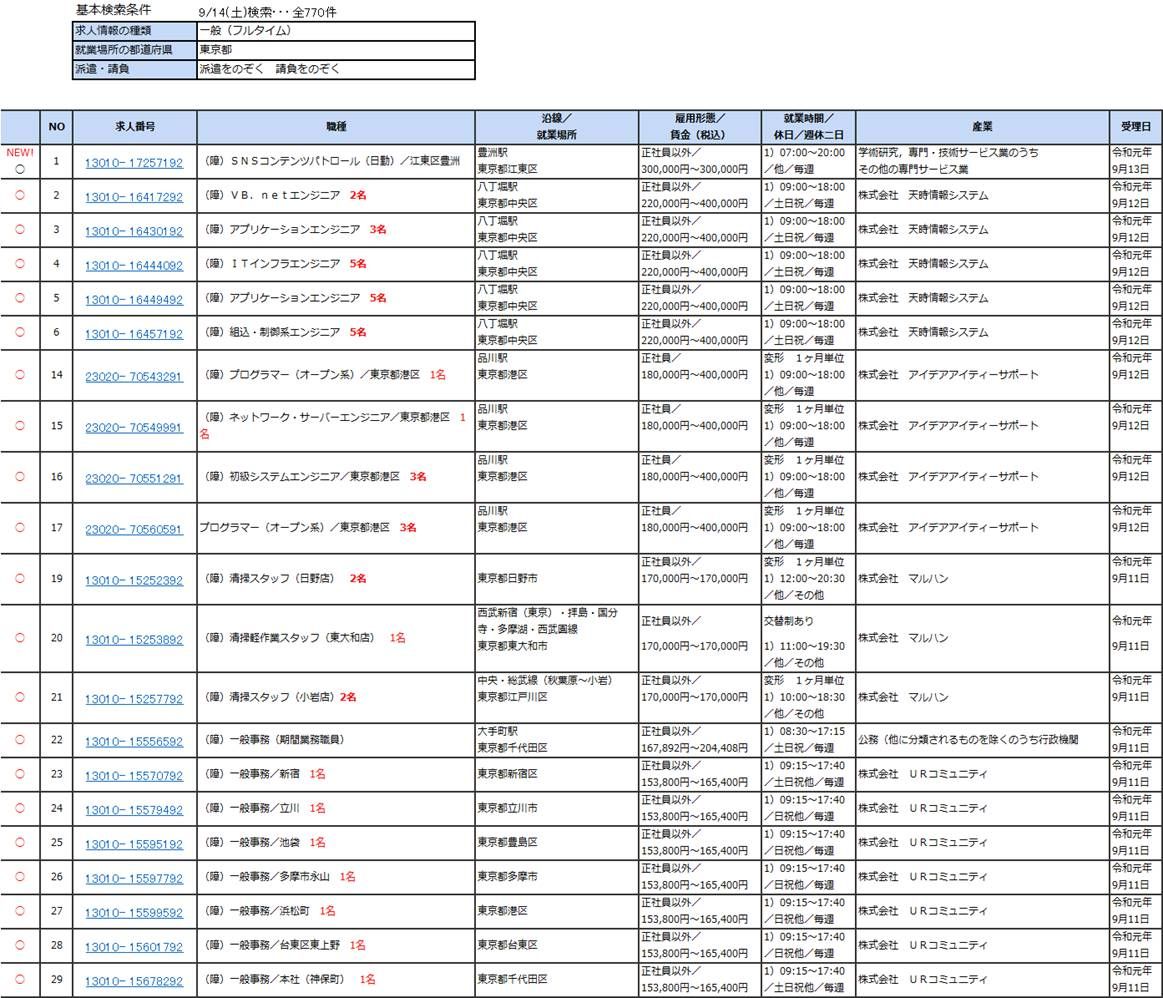1163x998 pixels.
Task: Select the 東京都 prefecture condition cell
Action: click(x=336, y=50)
